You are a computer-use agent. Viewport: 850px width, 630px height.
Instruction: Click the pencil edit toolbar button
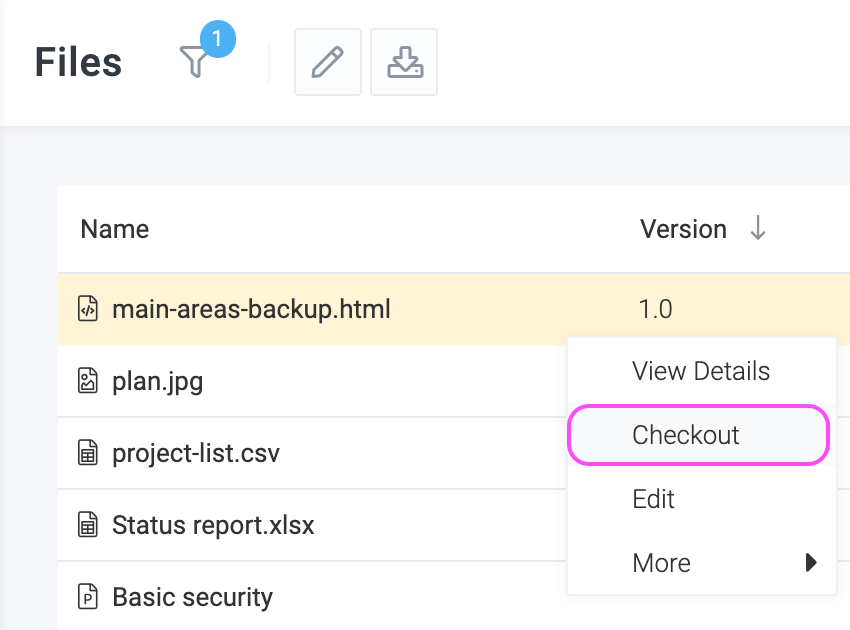point(327,62)
